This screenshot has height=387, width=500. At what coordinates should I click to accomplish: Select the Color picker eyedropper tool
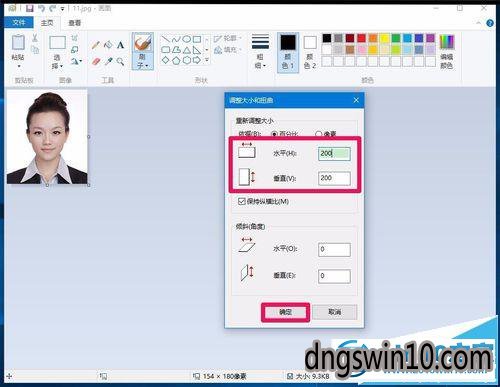108,61
